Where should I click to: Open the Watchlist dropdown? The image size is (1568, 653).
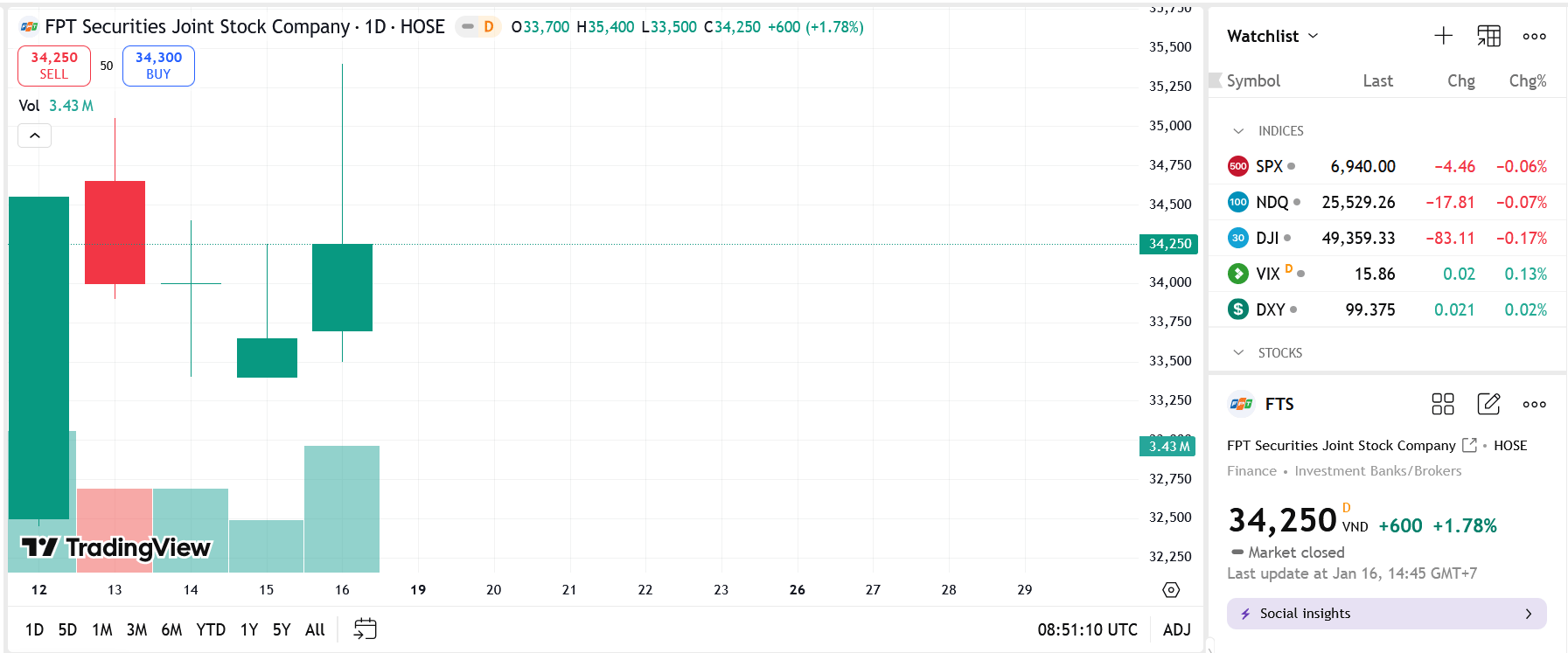point(1272,36)
